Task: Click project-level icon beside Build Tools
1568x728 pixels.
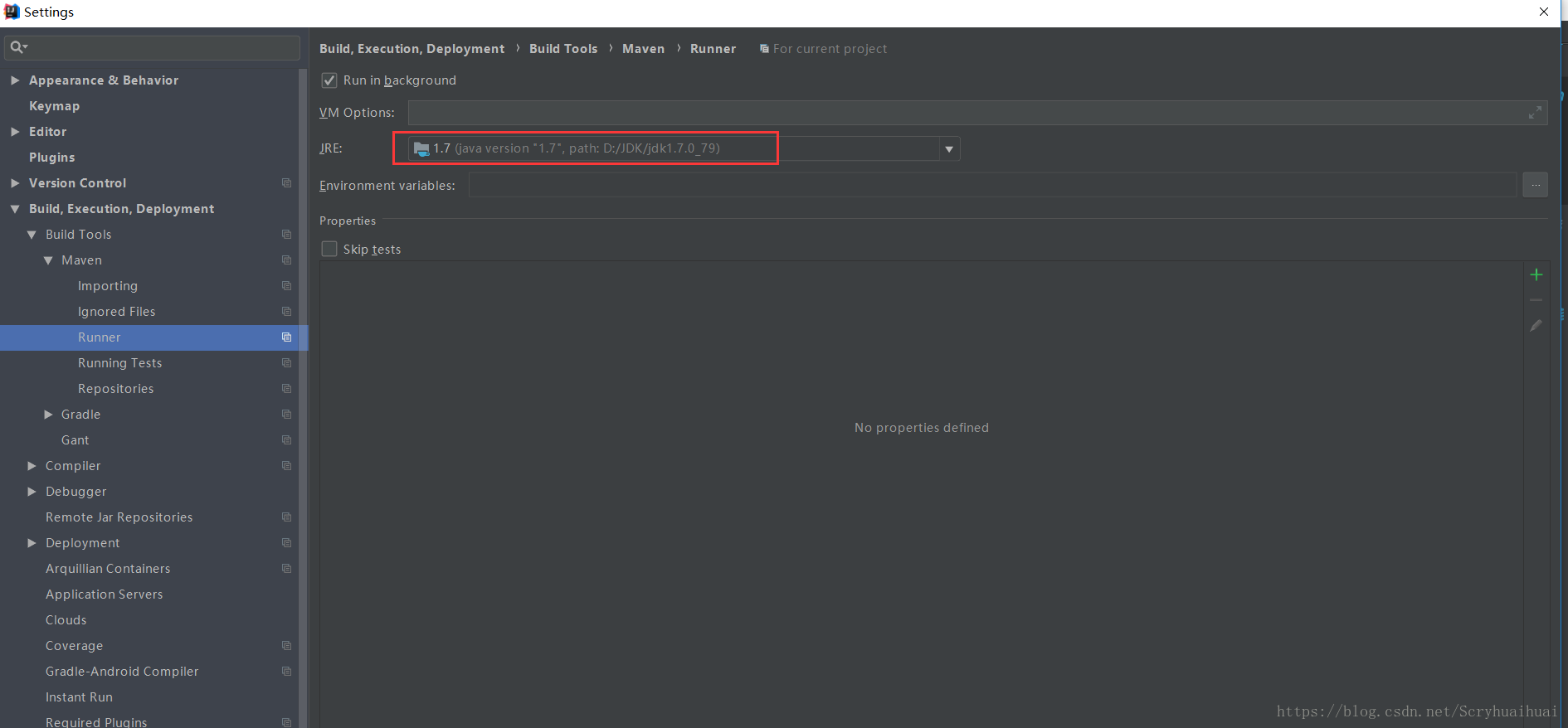Action: (286, 235)
